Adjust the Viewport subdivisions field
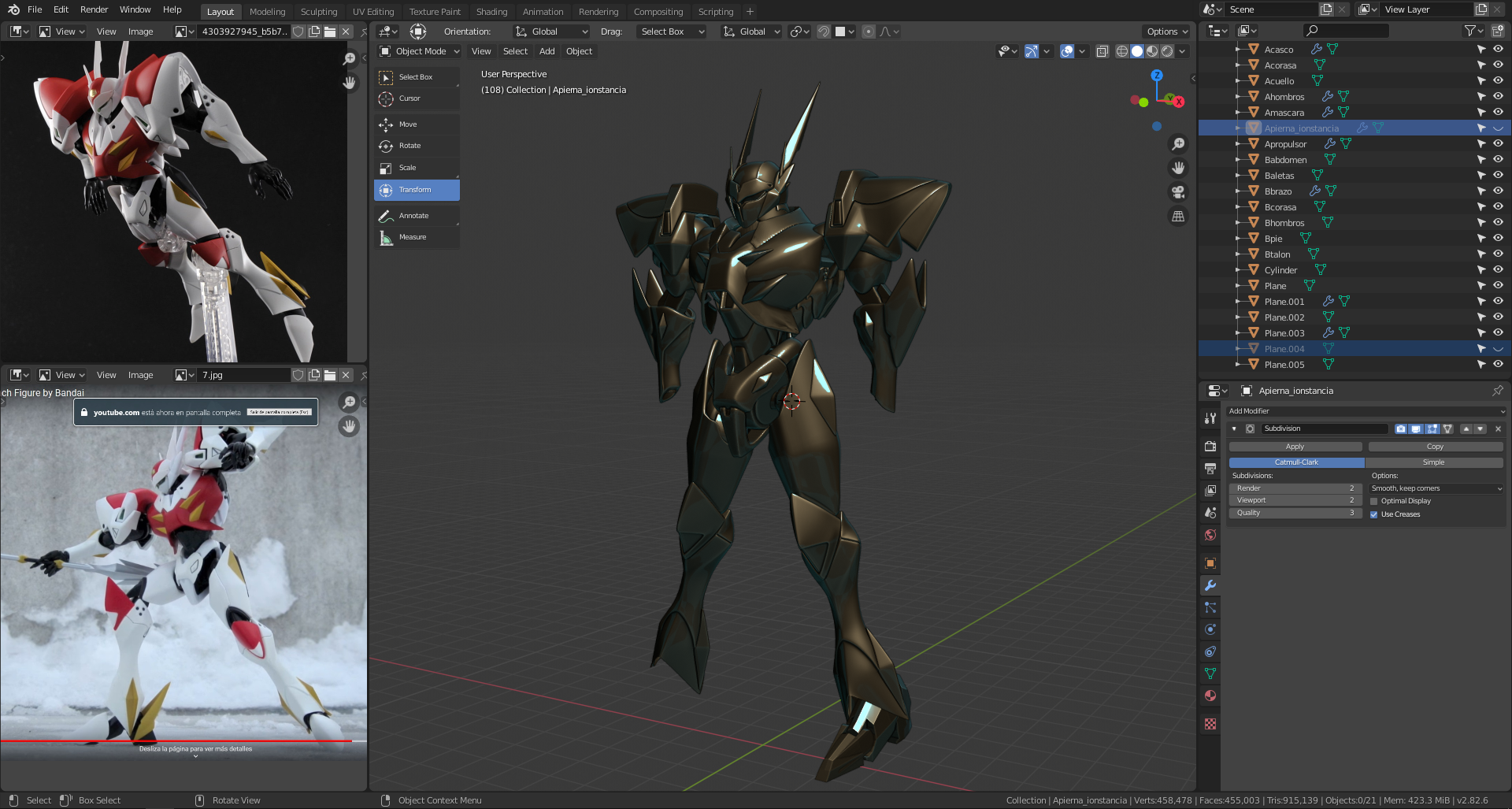 coord(1295,500)
